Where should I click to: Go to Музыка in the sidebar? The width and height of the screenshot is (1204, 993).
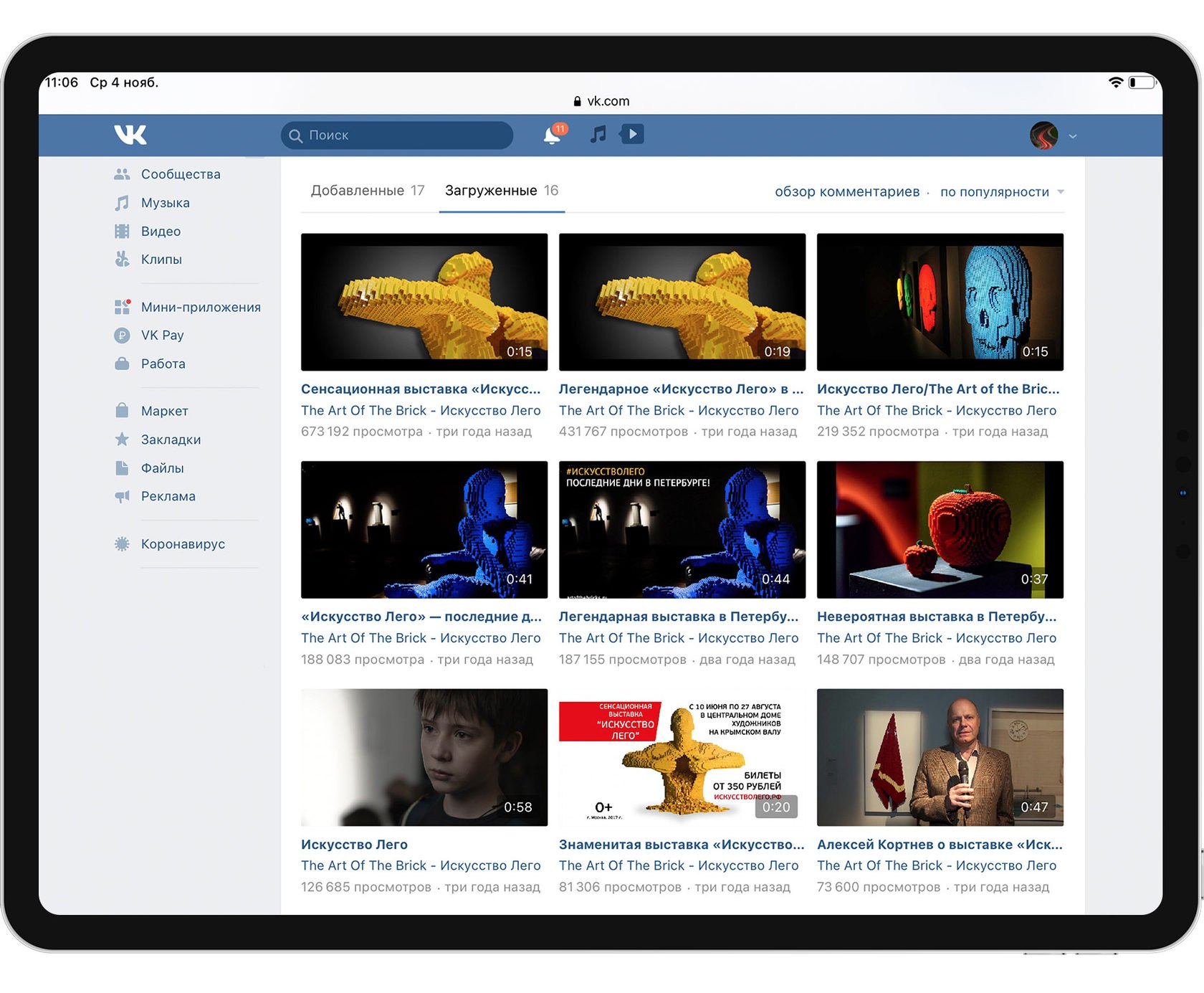(166, 203)
